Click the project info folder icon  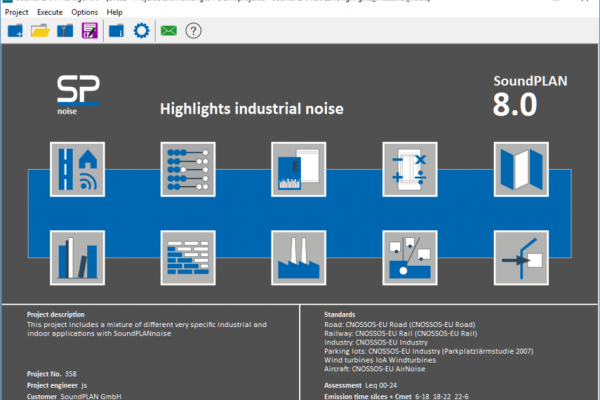(x=116, y=31)
